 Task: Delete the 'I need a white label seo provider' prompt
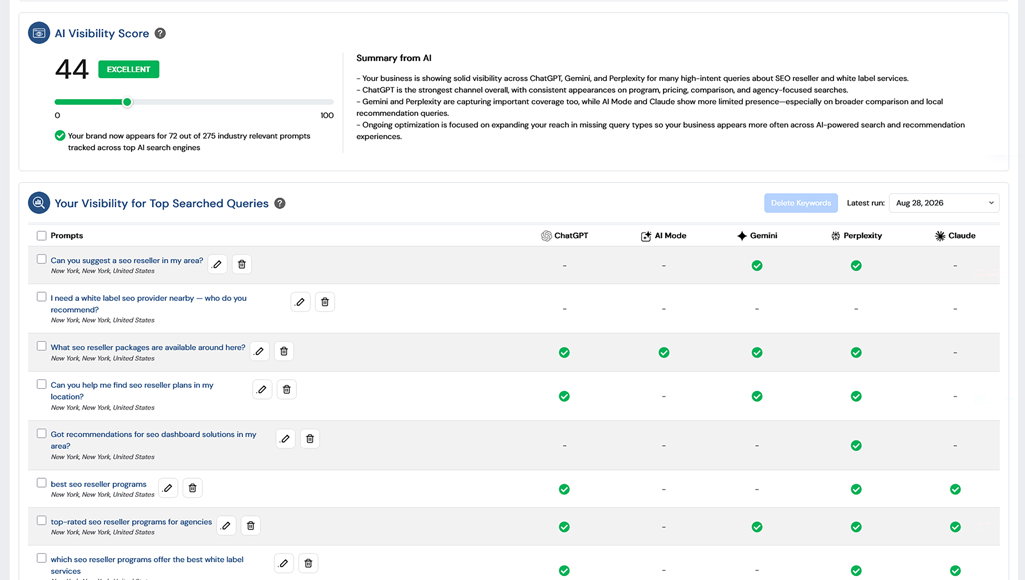click(325, 302)
